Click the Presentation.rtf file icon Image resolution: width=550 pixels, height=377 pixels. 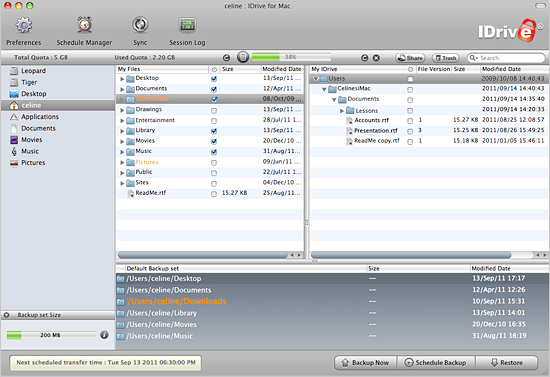click(349, 131)
